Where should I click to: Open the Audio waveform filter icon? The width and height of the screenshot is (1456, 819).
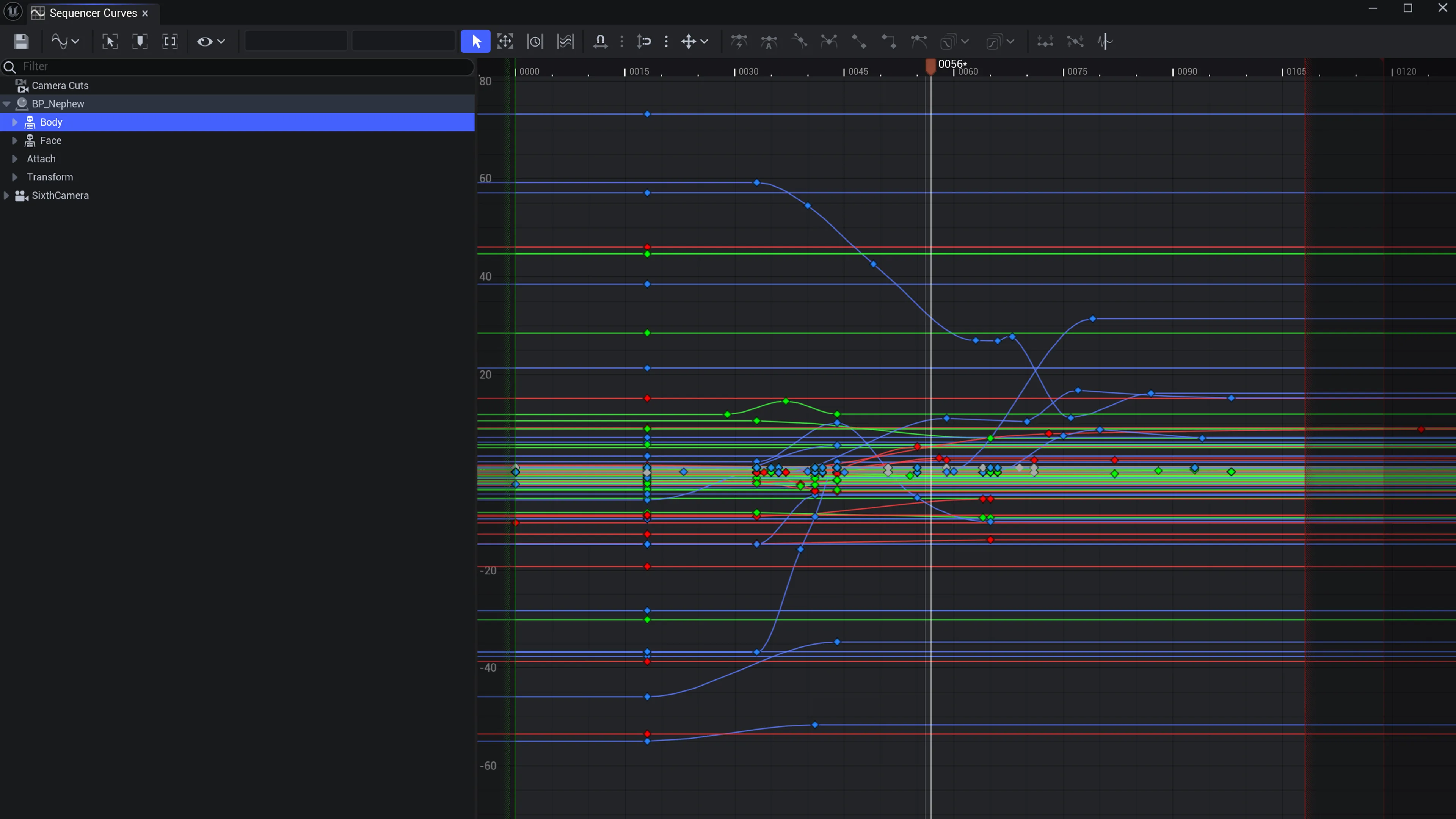point(1105,41)
